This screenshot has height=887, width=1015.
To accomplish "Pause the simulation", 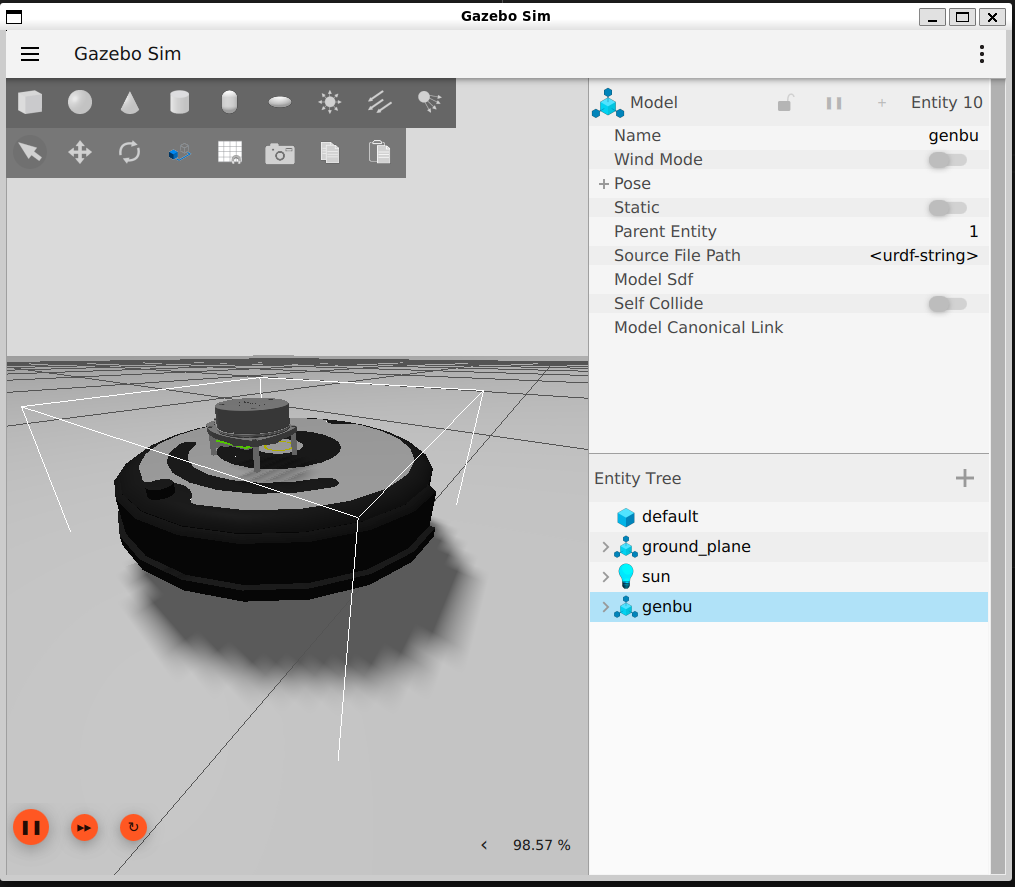I will [31, 827].
